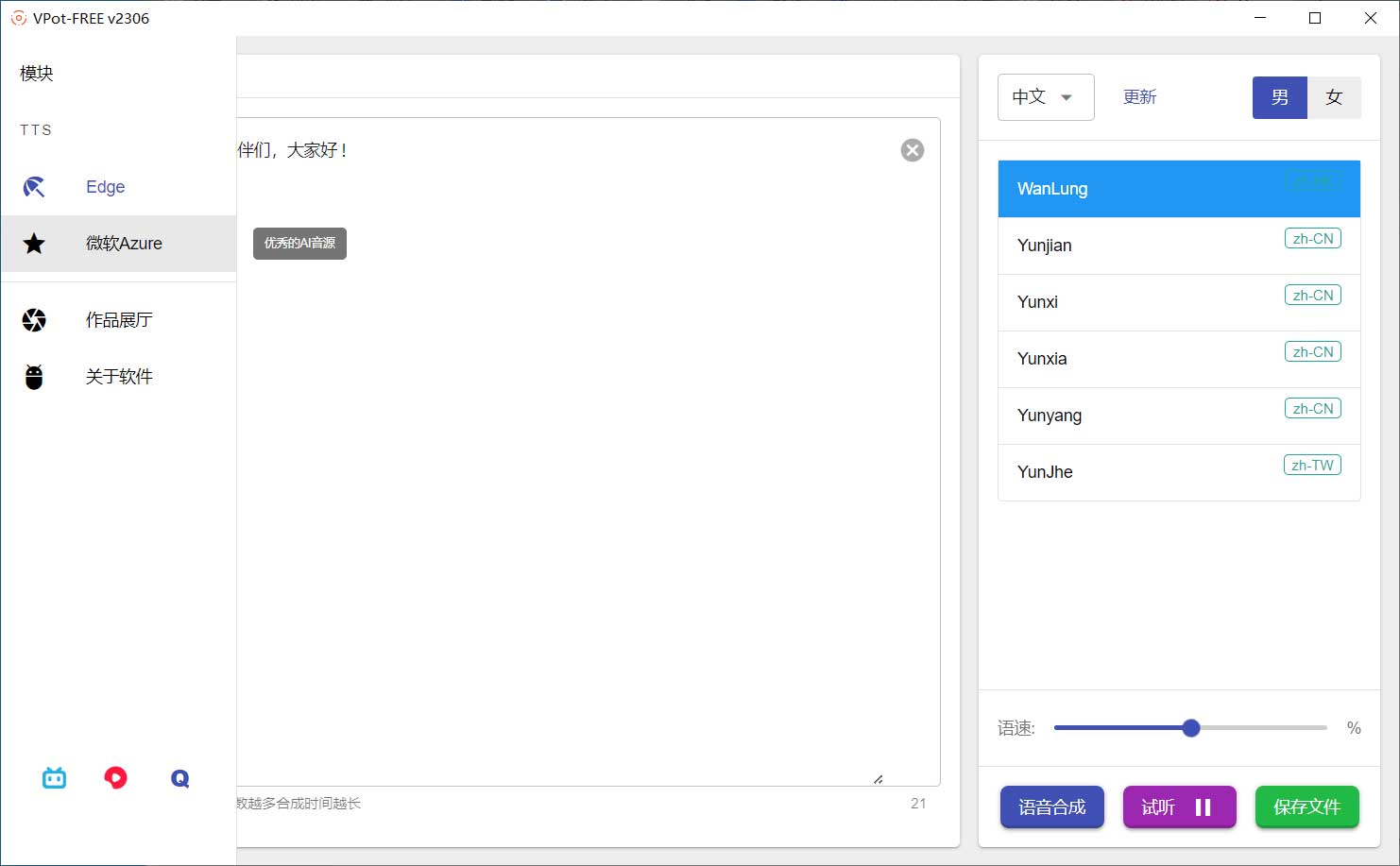Viewport: 1400px width, 866px height.
Task: Open the 微软Azure module
Action: [123, 244]
